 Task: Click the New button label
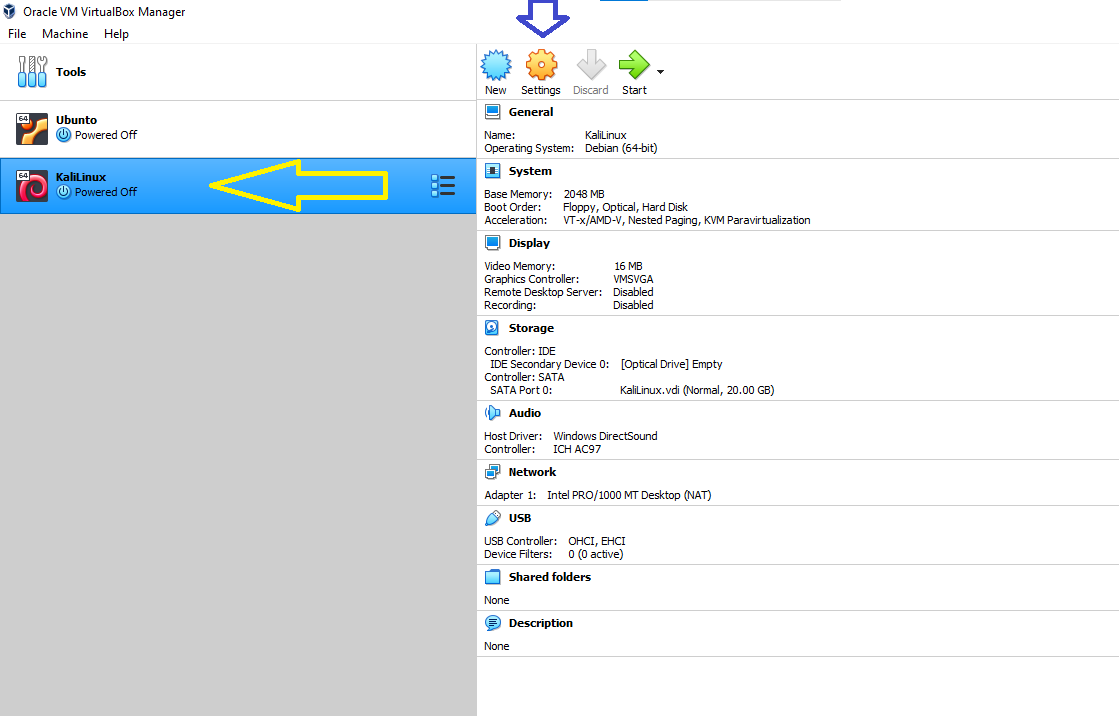coord(496,90)
